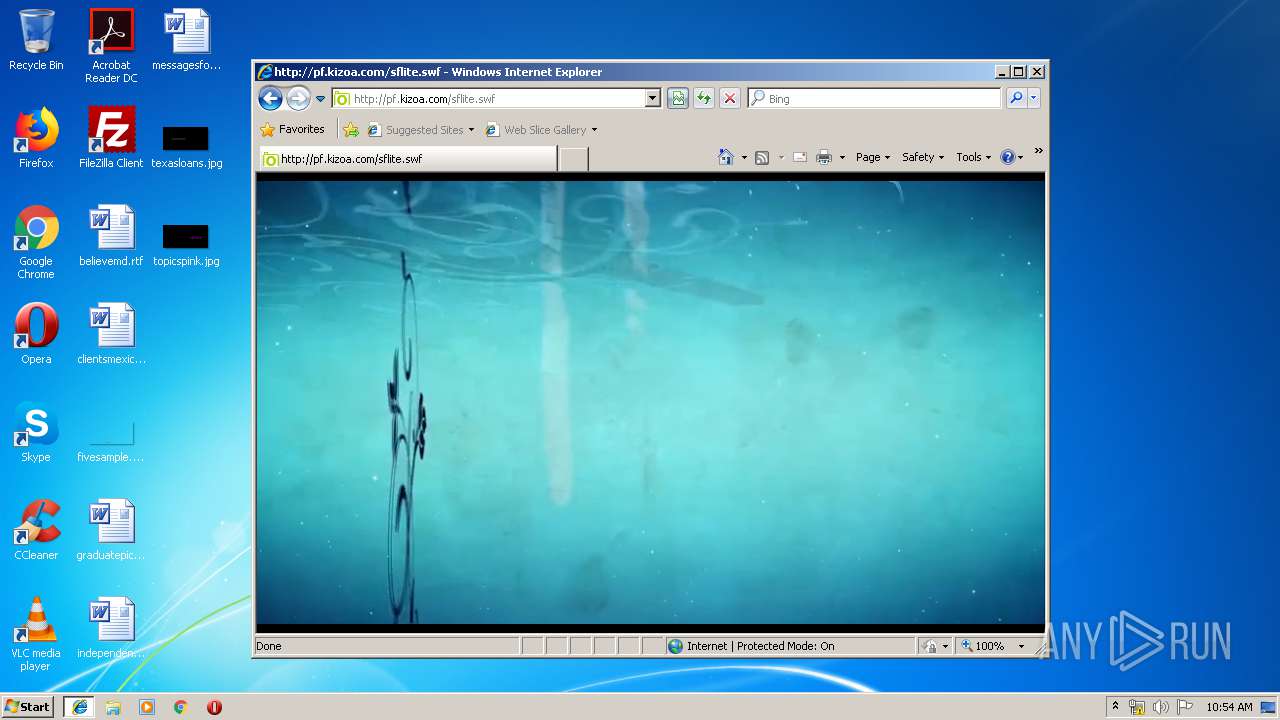Click the 10:54 AM system clock
This screenshot has width=1280, height=720.
(x=1229, y=707)
